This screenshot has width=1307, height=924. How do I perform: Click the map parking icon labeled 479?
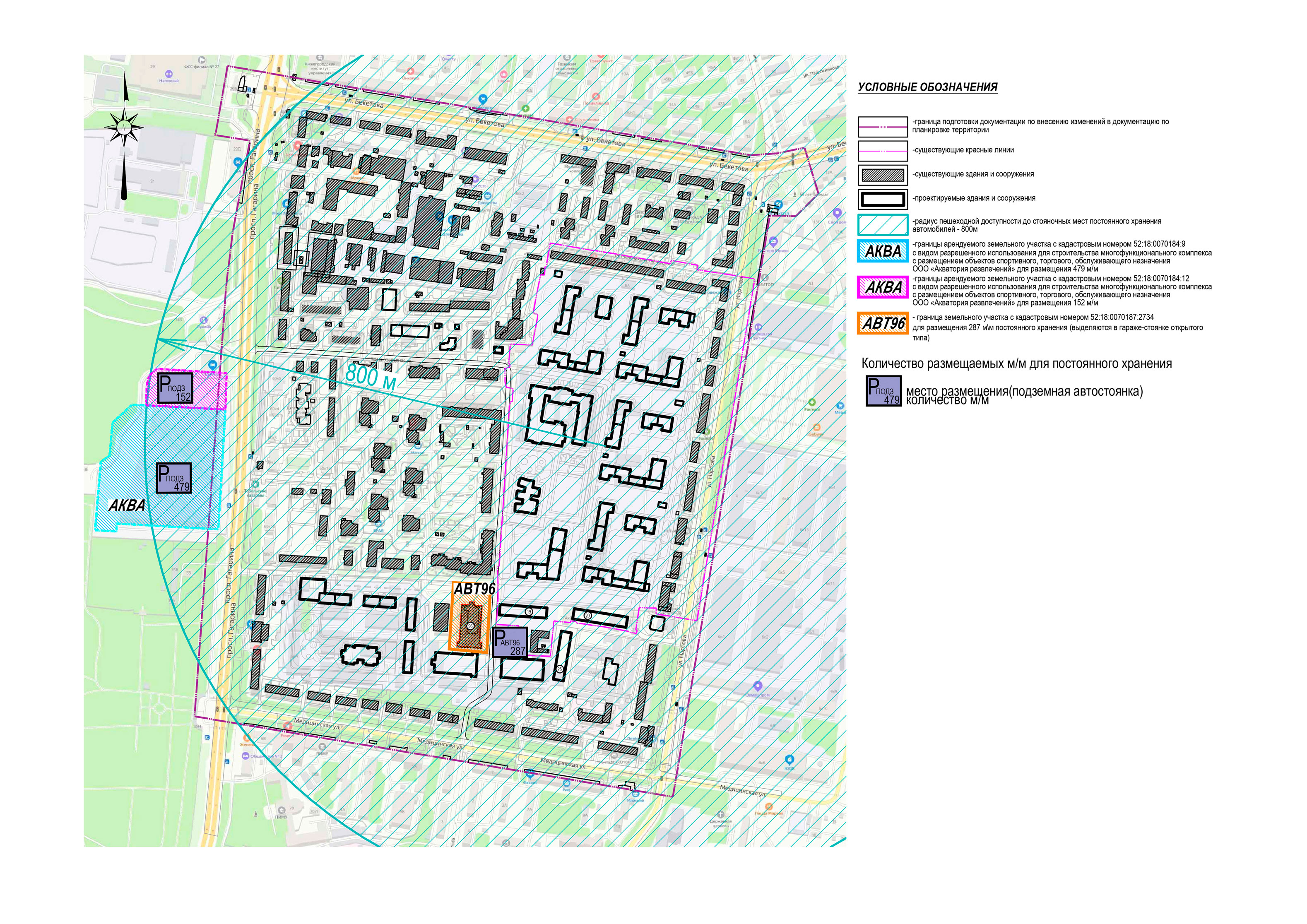[173, 478]
